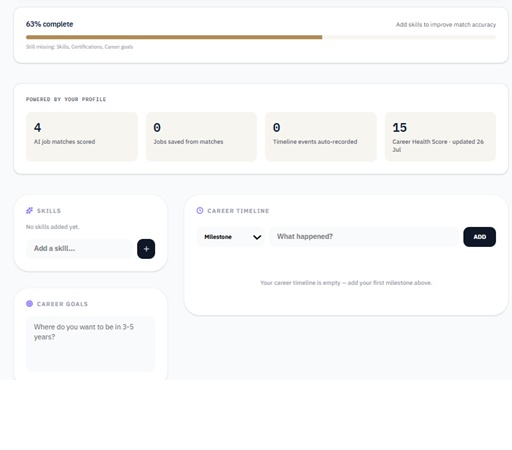512x450 pixels.
Task: Click the number 4 job matches value
Action: tap(37, 128)
